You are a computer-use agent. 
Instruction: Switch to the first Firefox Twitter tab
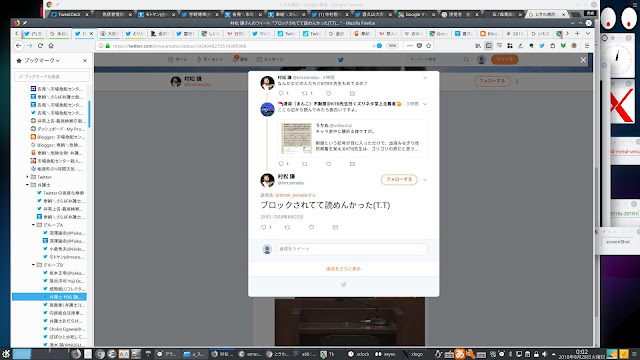(x=34, y=33)
